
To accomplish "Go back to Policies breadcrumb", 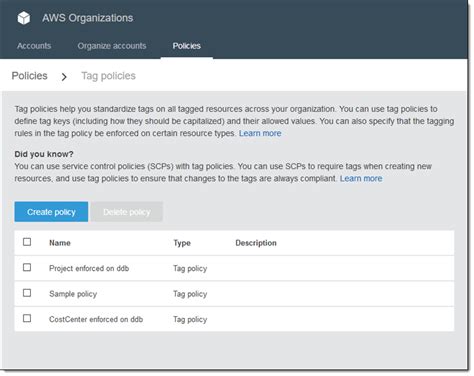I will tap(29, 76).
